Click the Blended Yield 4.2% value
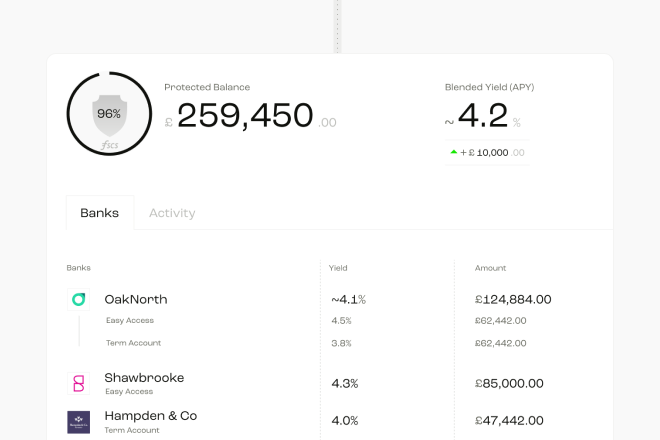 point(483,115)
